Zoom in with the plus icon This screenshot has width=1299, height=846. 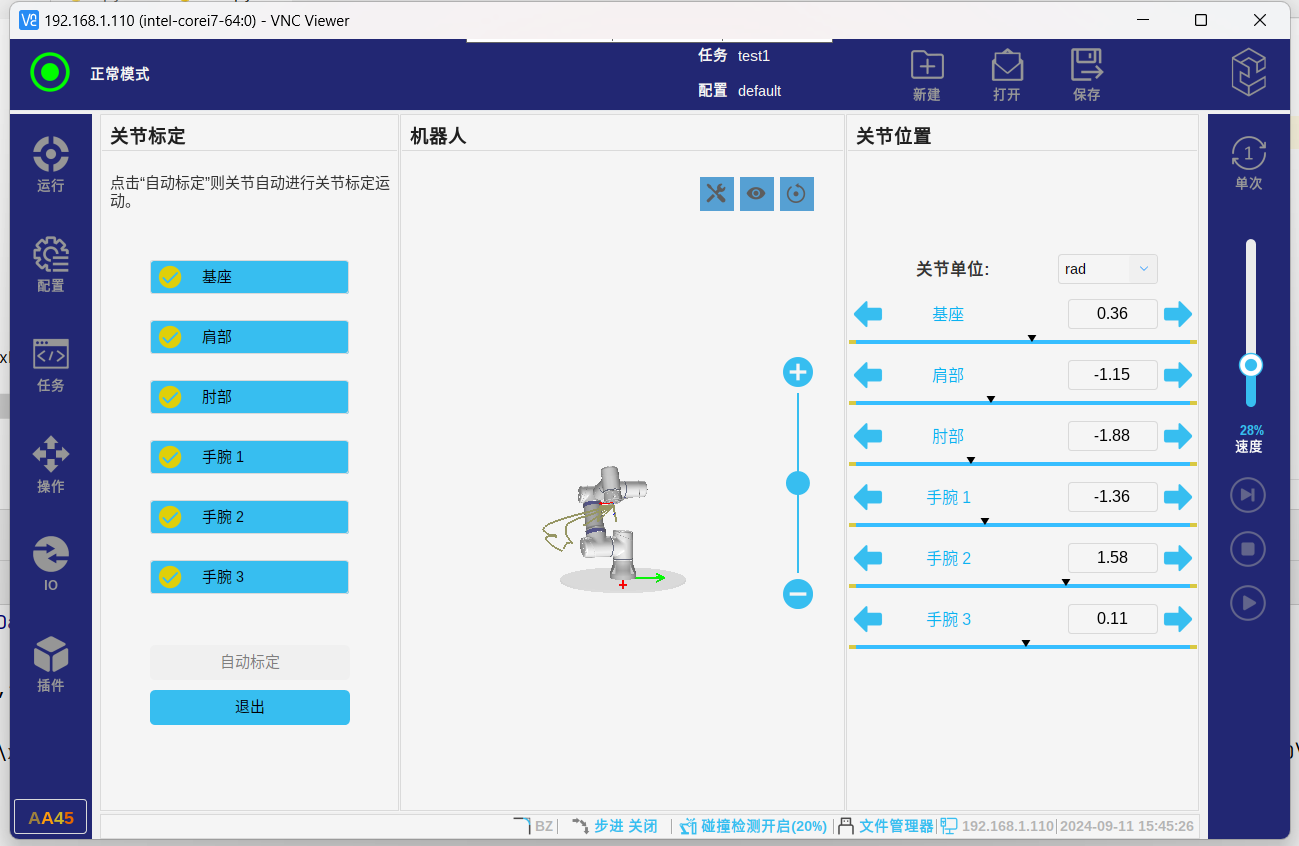pyautogui.click(x=797, y=373)
